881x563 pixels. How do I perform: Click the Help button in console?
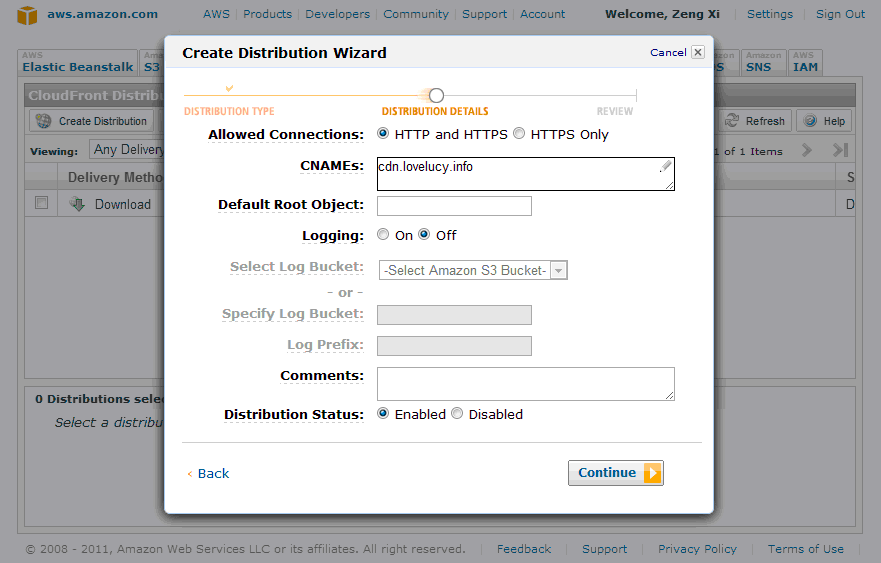pyautogui.click(x=824, y=121)
